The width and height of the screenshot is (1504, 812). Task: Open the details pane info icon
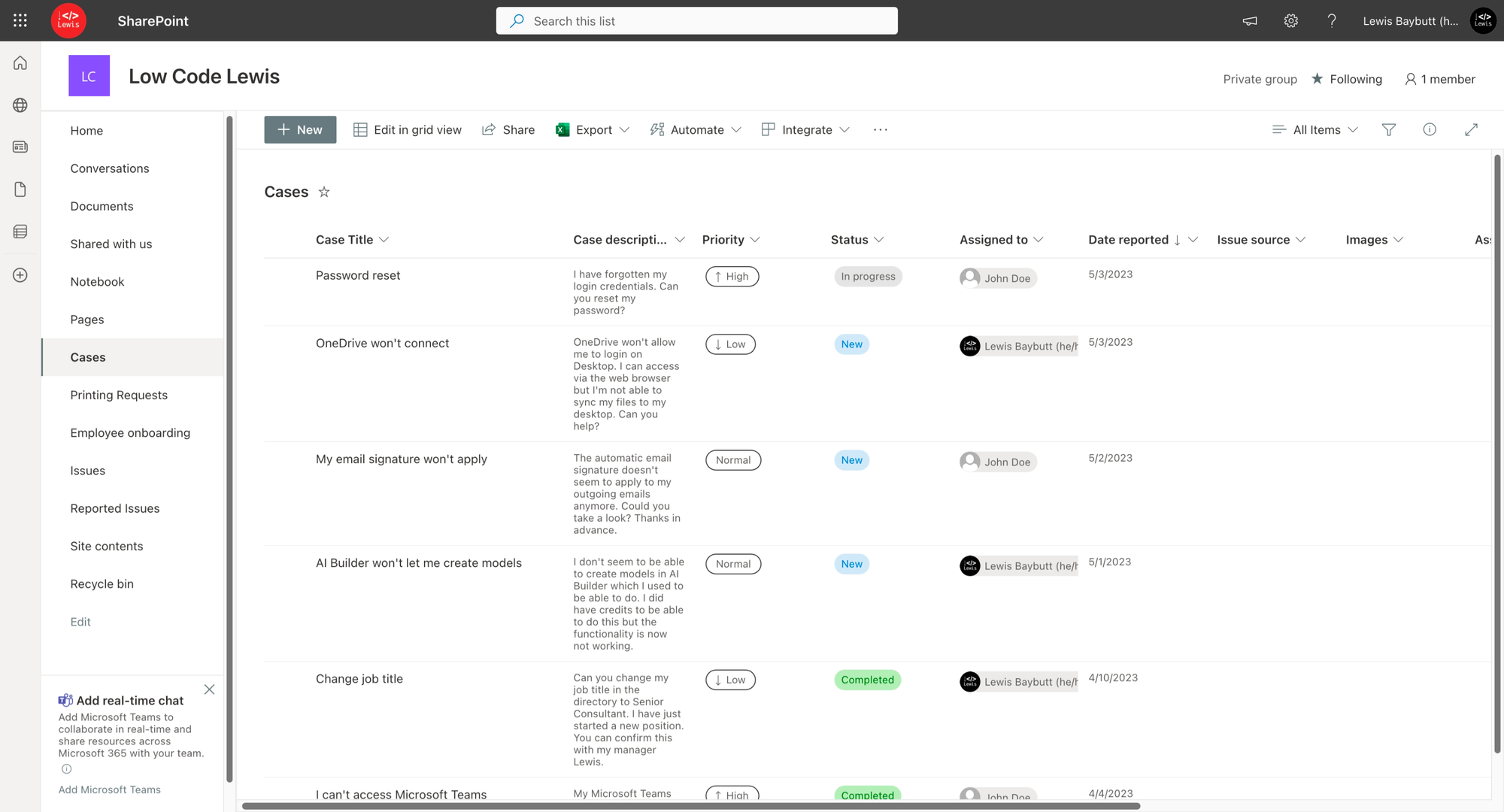coord(1429,129)
